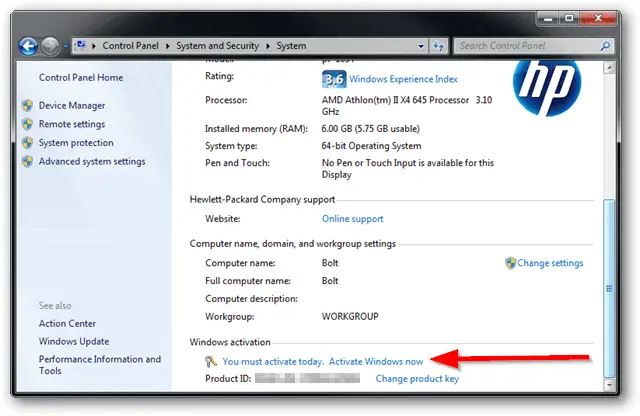The height and width of the screenshot is (416, 640).
Task: Select the WORKGROUP value
Action: point(350,317)
